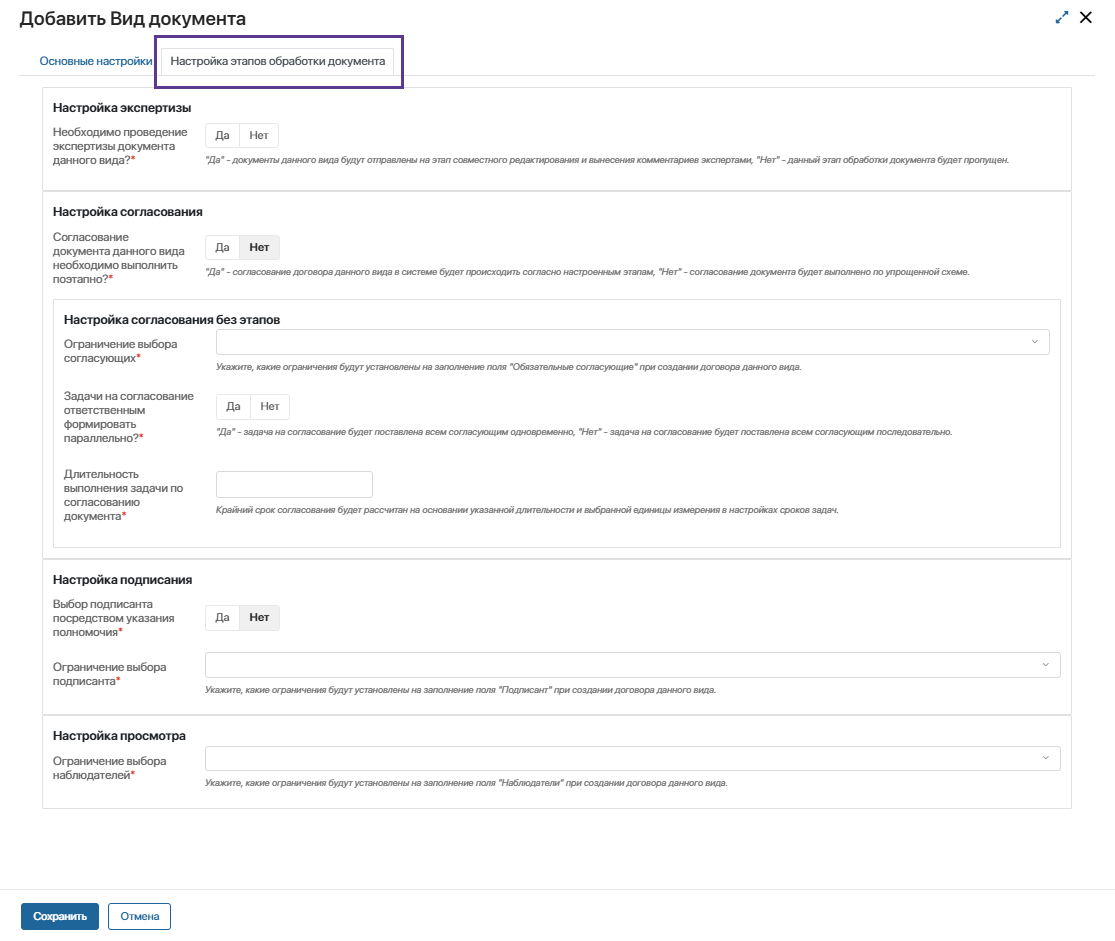Enable stage-by-stage approval with Да
The height and width of the screenshot is (941, 1115).
point(222,248)
